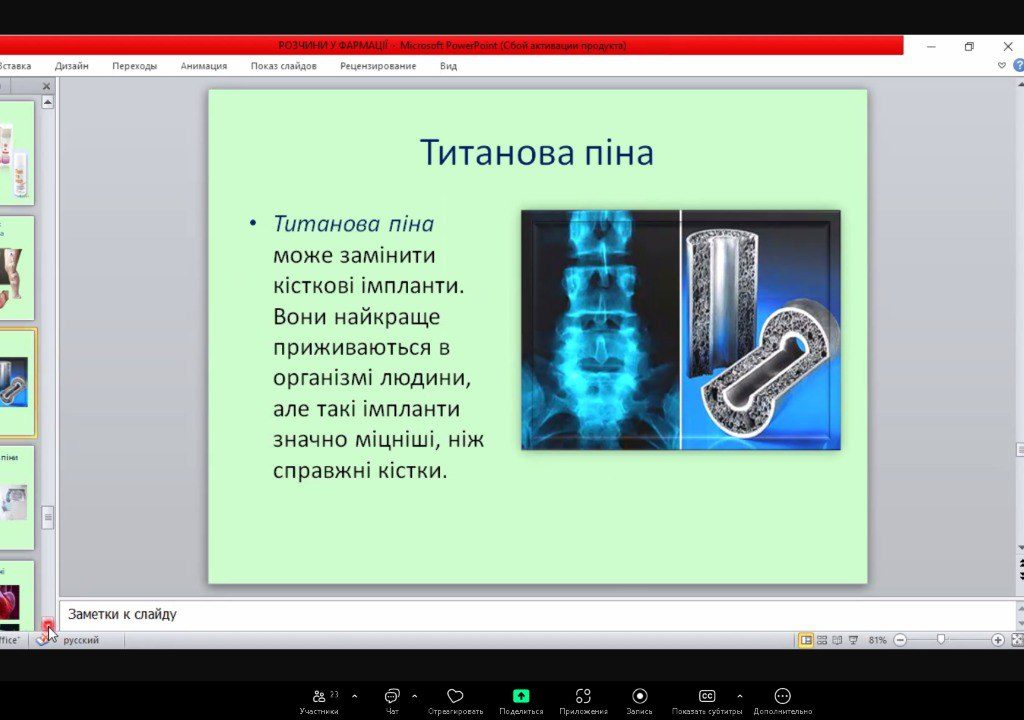Click the zoom out minus button
Screen dimensions: 1024x720
(x=900, y=640)
